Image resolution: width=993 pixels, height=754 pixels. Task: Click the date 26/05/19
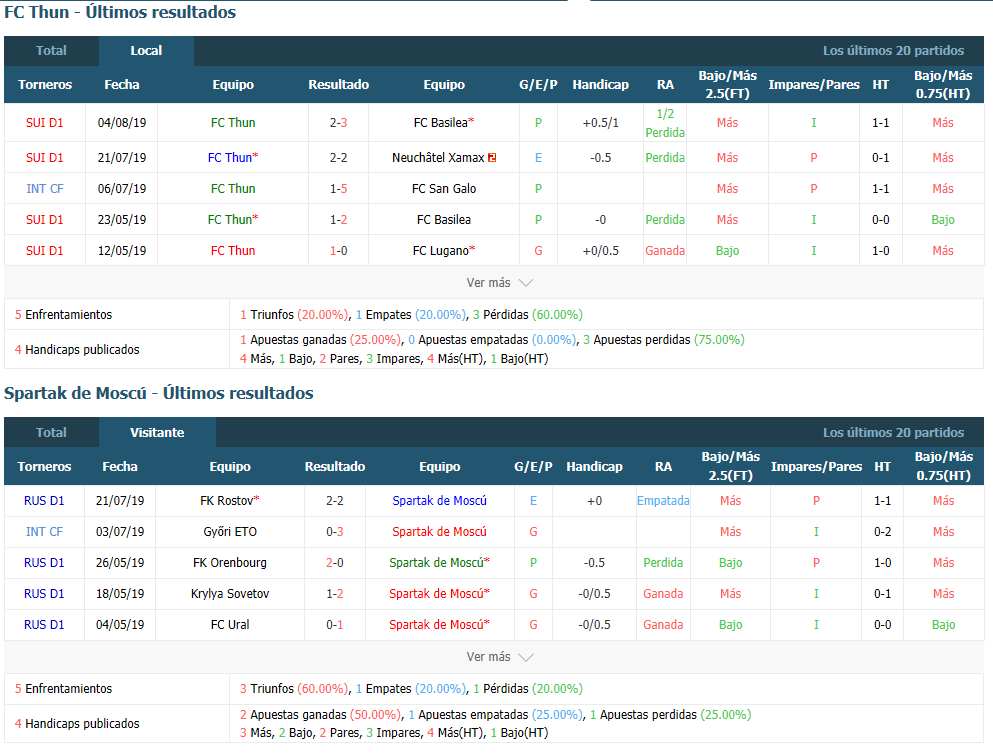(120, 563)
